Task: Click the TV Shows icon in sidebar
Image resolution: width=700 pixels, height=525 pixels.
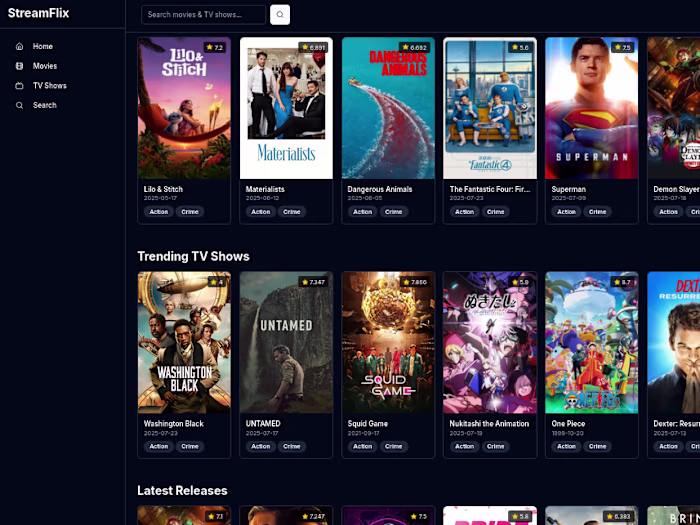Action: click(x=19, y=85)
